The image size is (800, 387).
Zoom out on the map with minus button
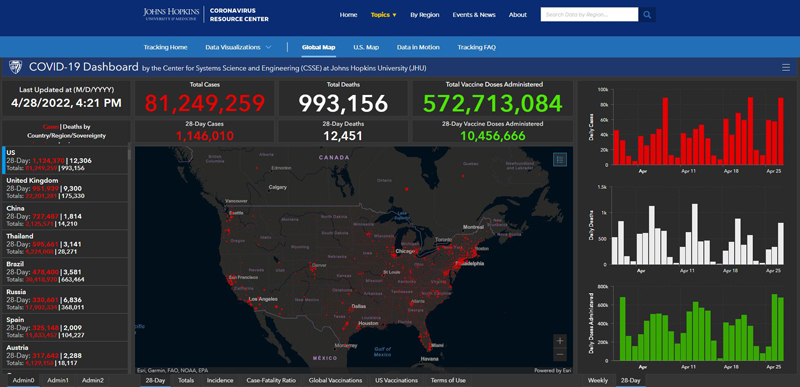[x=560, y=354]
